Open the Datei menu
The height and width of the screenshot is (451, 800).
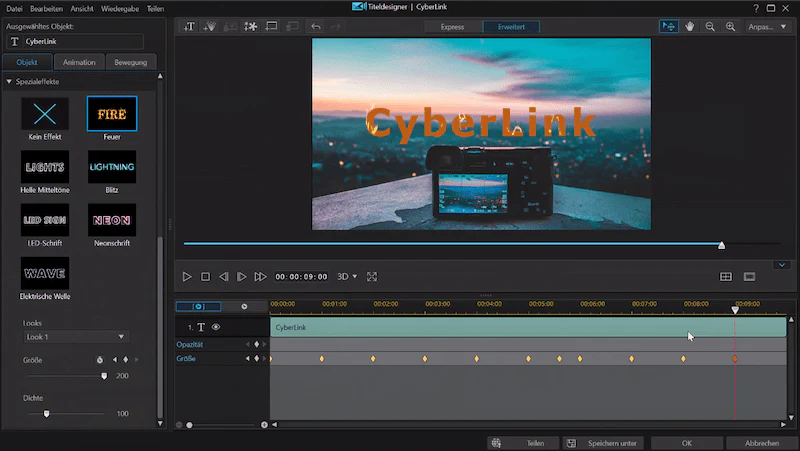click(x=14, y=9)
